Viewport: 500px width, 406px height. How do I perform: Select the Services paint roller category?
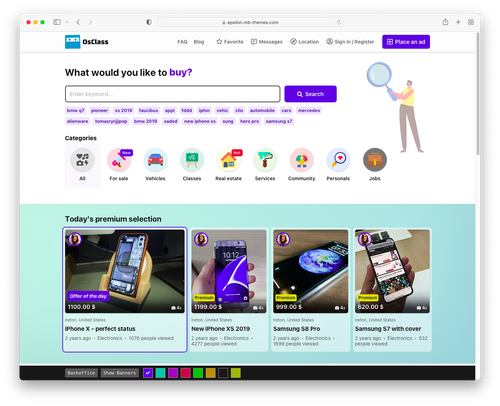coord(265,160)
